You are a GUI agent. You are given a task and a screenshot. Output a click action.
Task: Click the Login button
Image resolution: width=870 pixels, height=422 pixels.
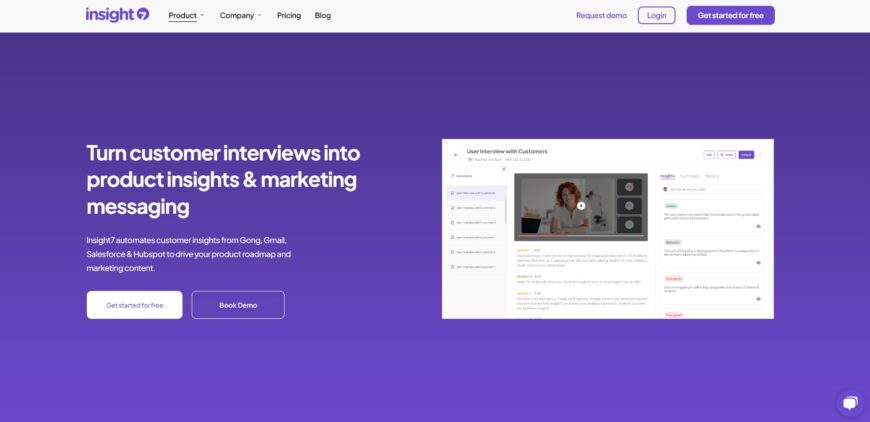click(656, 16)
